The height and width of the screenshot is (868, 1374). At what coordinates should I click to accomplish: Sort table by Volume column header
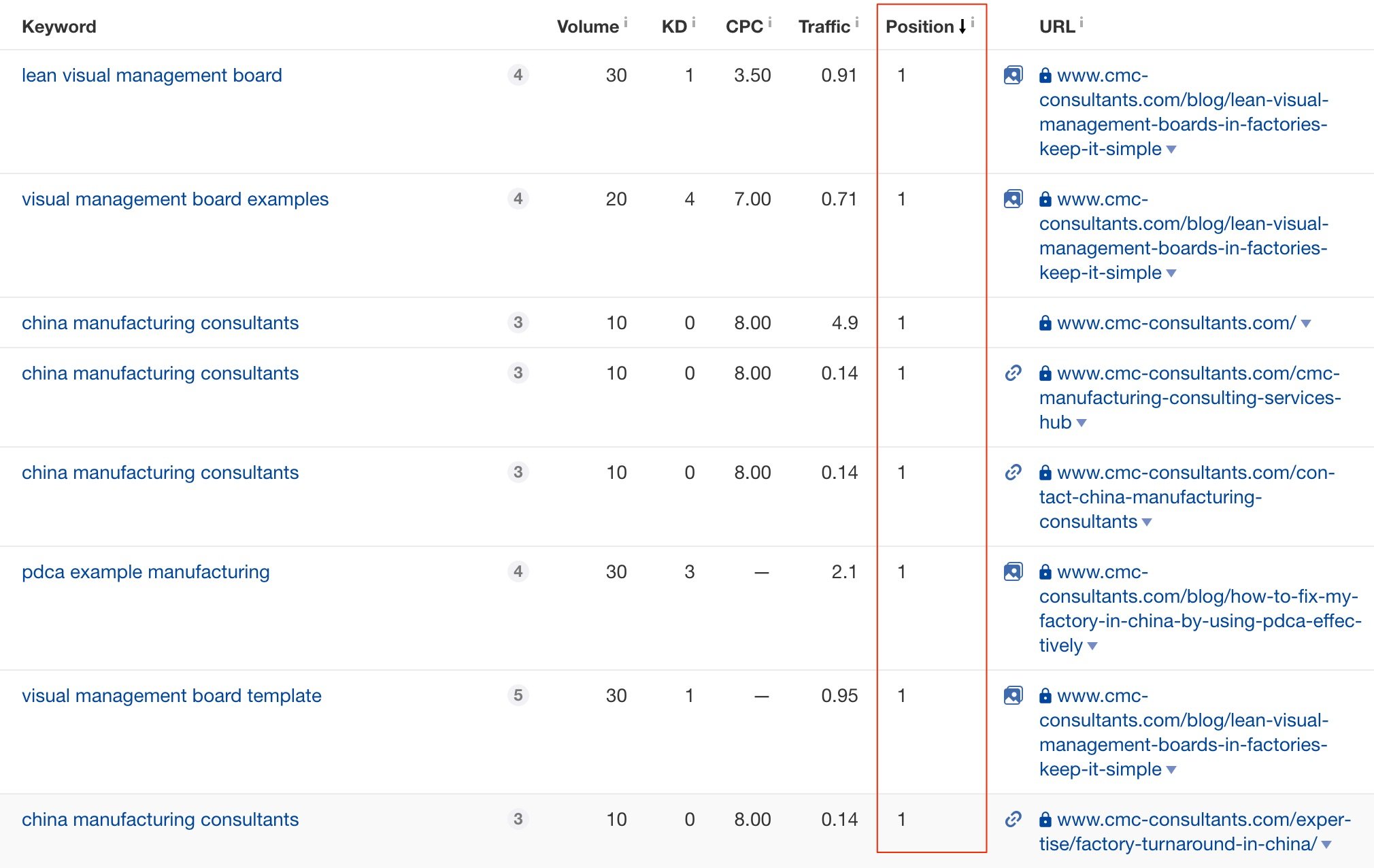tap(588, 27)
